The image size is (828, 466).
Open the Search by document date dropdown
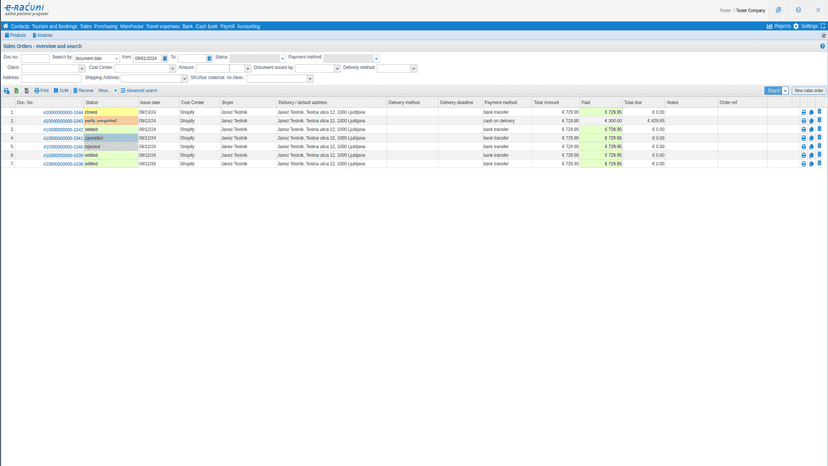point(97,58)
